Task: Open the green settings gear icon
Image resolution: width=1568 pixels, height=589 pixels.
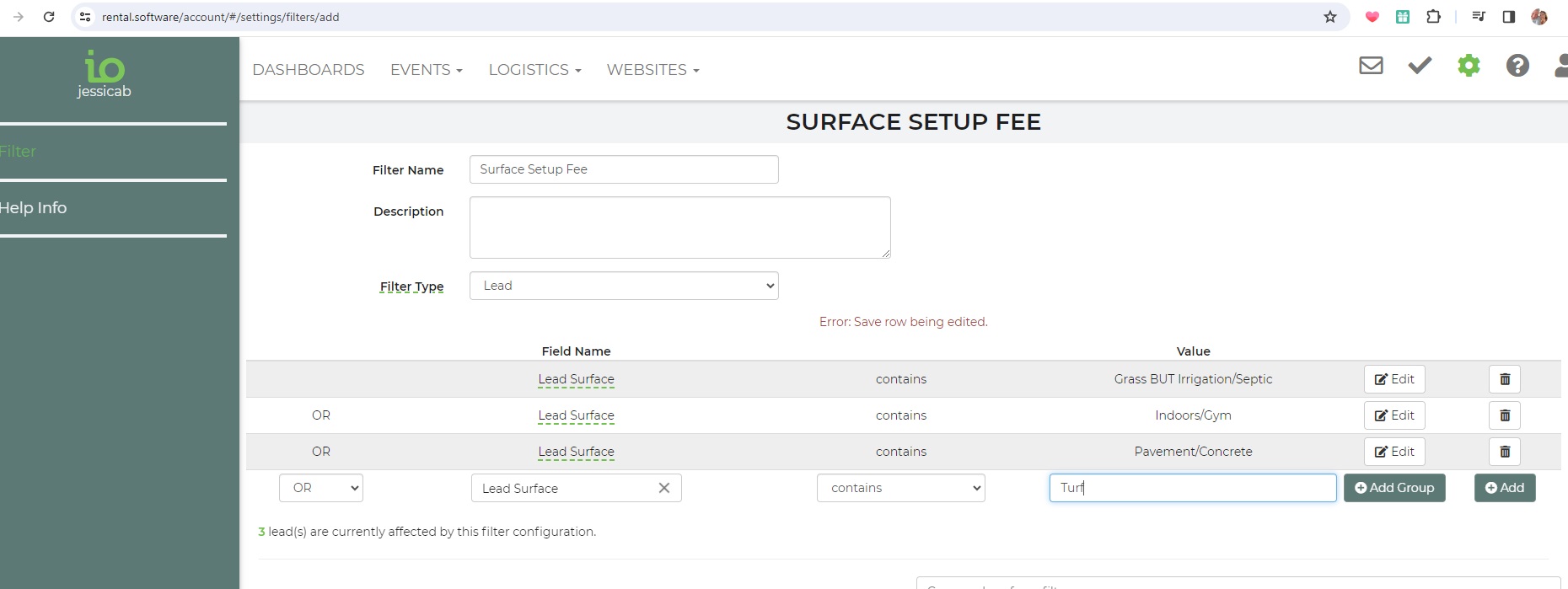Action: coord(1469,66)
